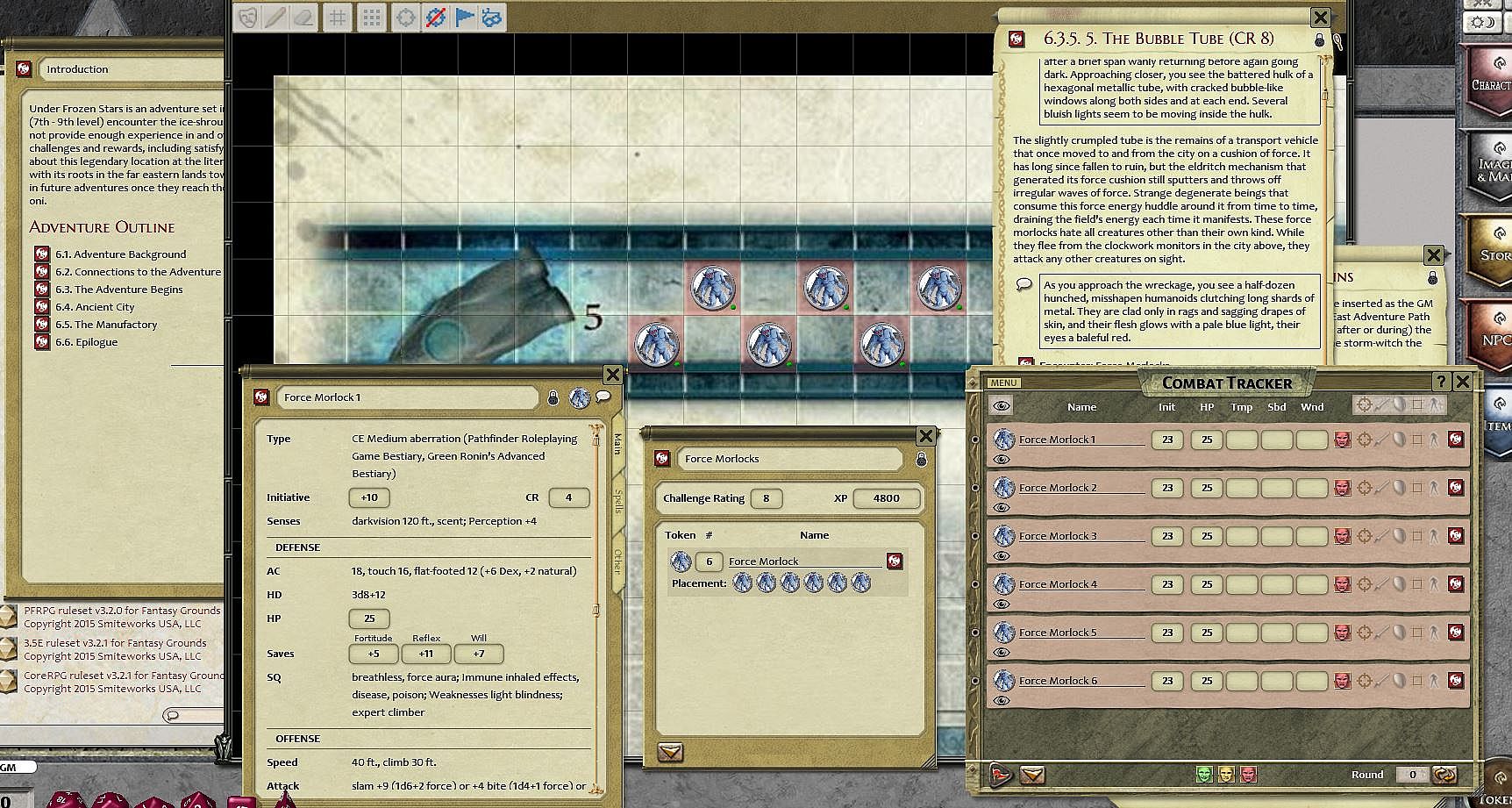Viewport: 1512px width, 808px height.
Task: Open the Characters sidebar button
Action: coord(1490,83)
